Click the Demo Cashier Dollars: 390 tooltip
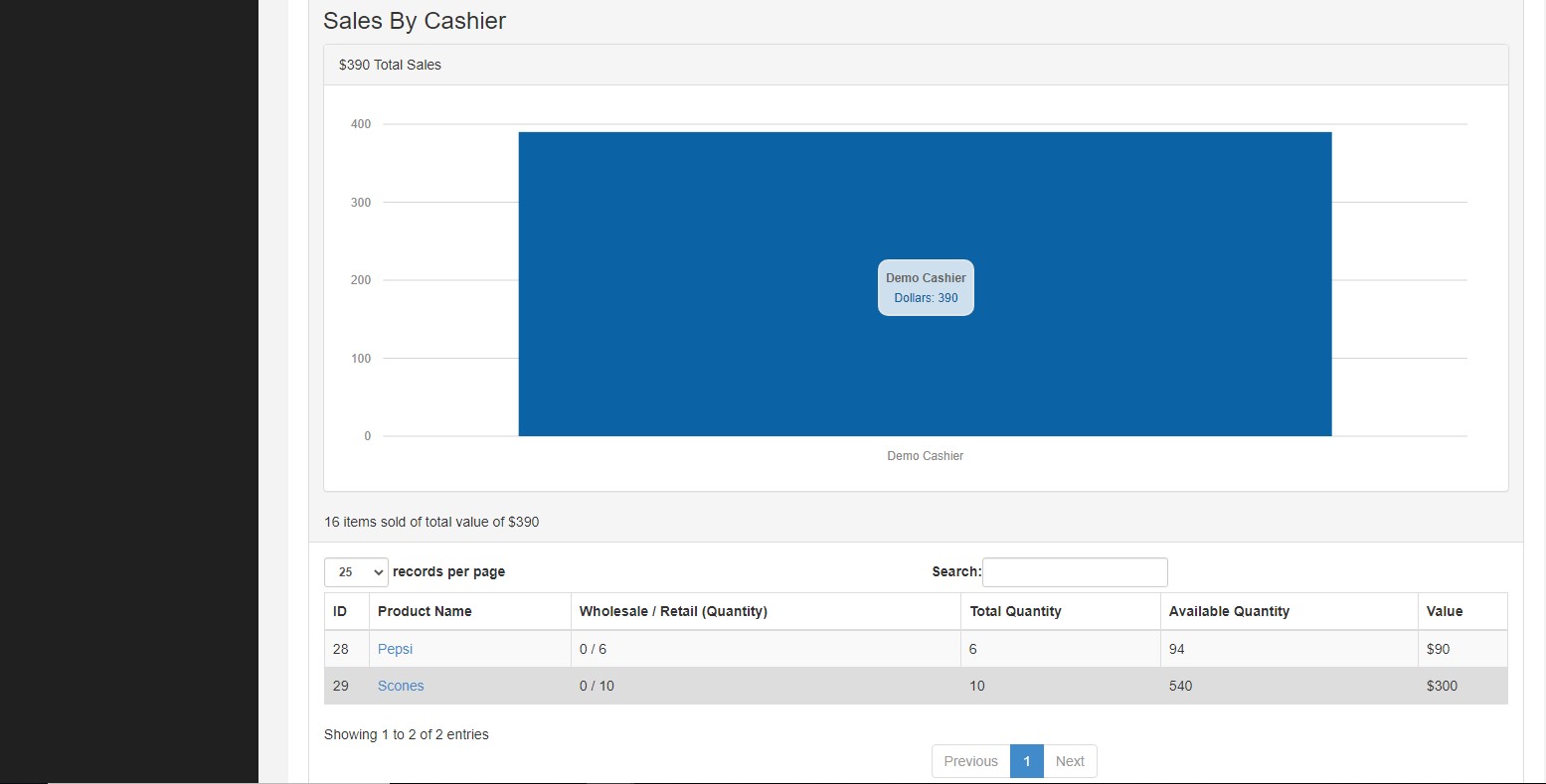 click(x=926, y=288)
